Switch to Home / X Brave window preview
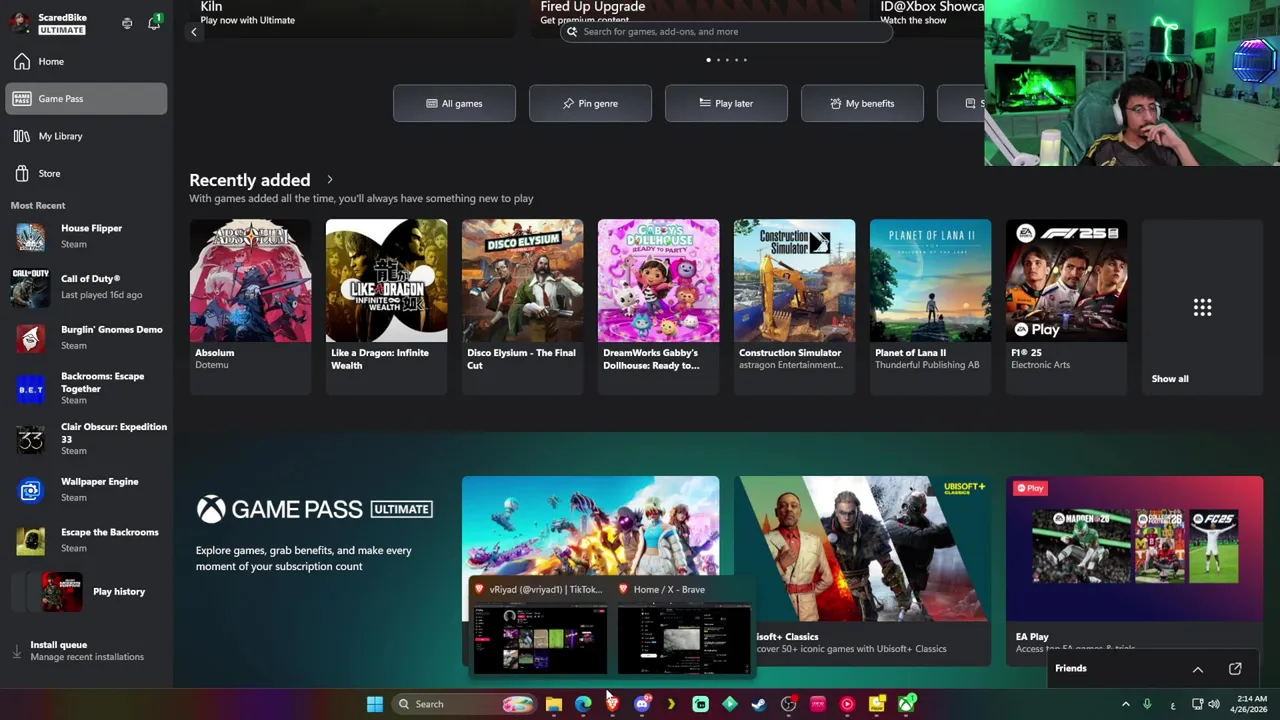The image size is (1280, 720). point(684,628)
